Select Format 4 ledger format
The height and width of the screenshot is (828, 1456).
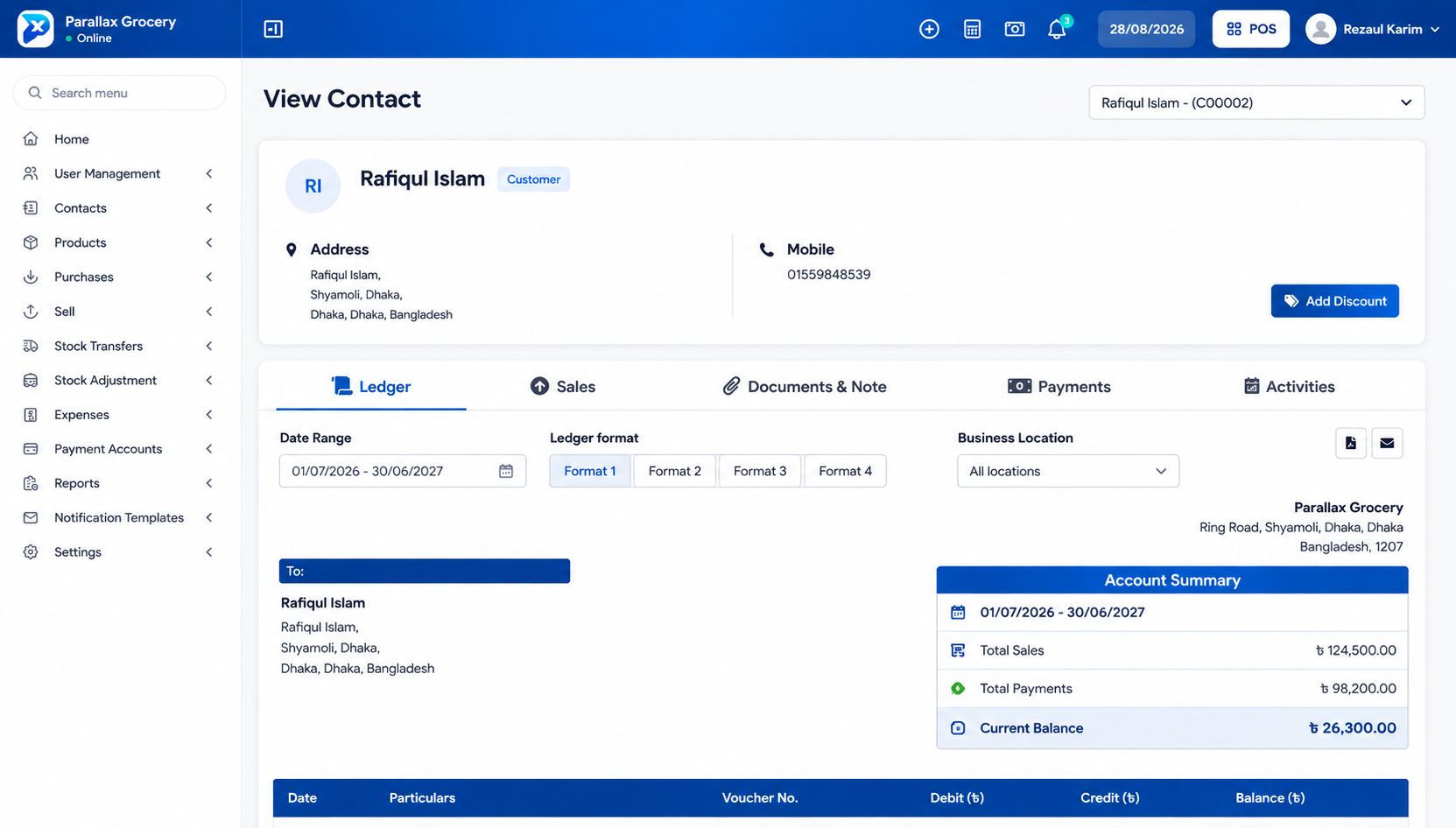(845, 471)
